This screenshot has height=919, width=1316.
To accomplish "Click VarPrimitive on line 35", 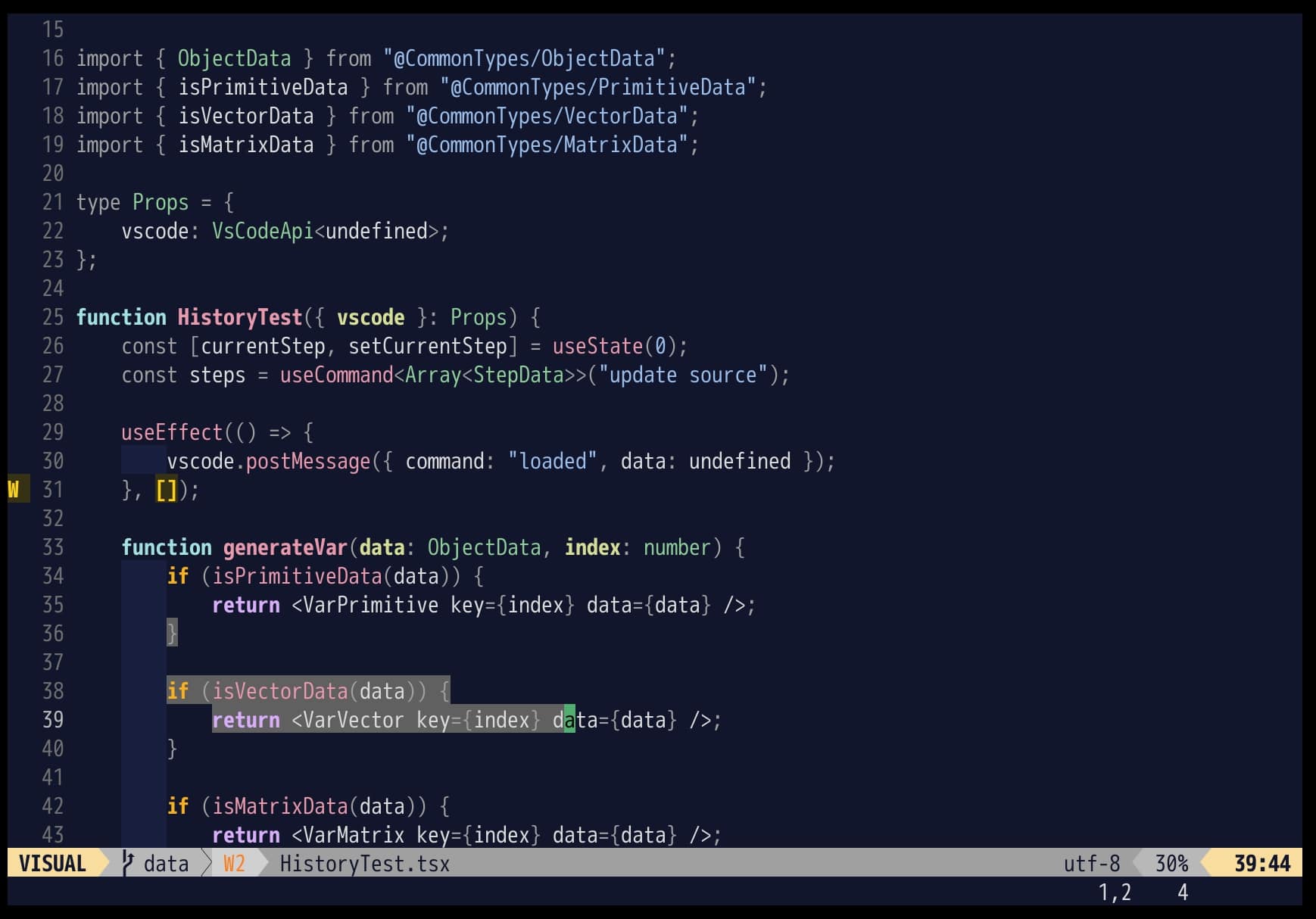I will point(370,605).
